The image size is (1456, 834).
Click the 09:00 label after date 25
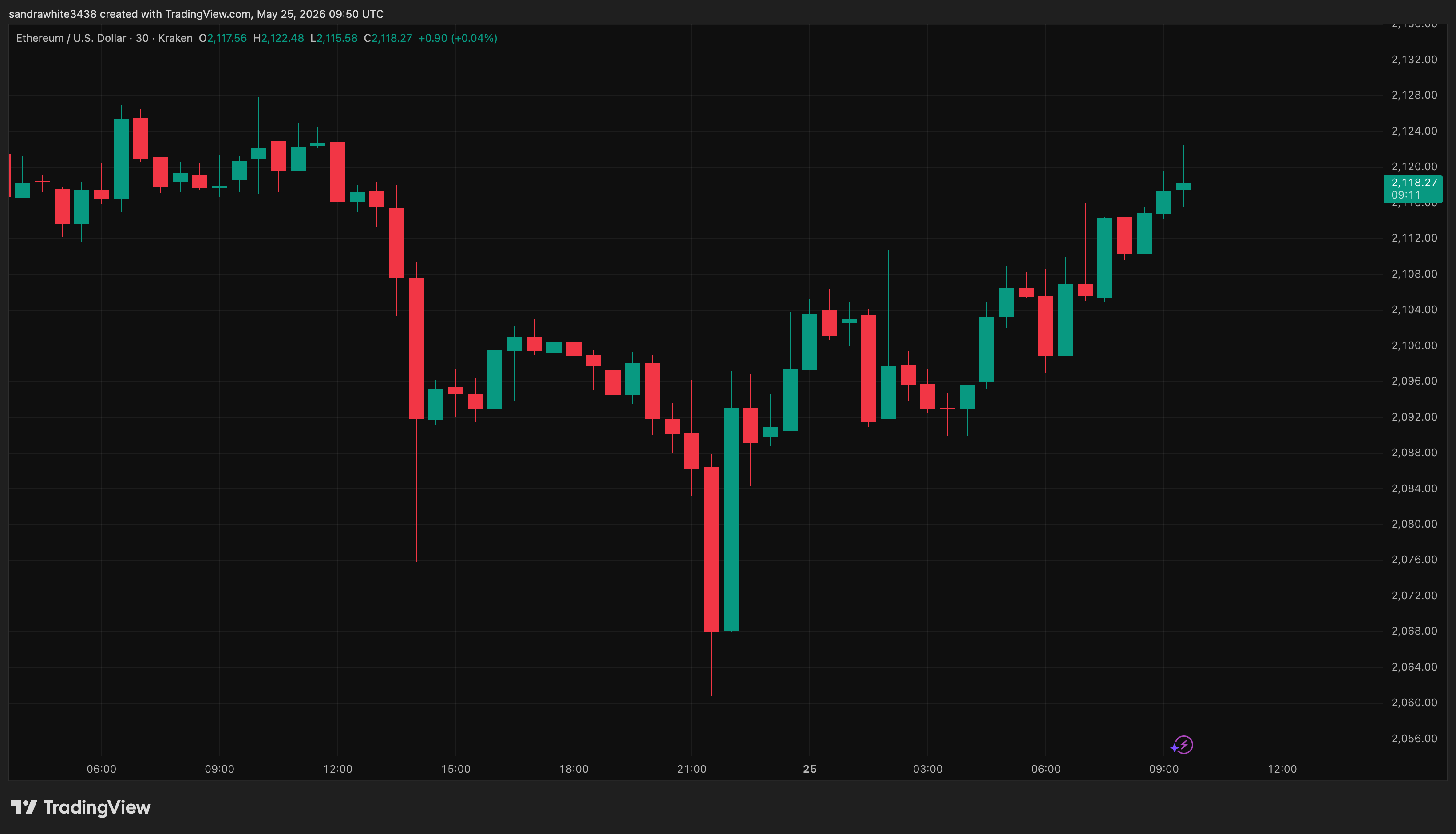[1163, 769]
